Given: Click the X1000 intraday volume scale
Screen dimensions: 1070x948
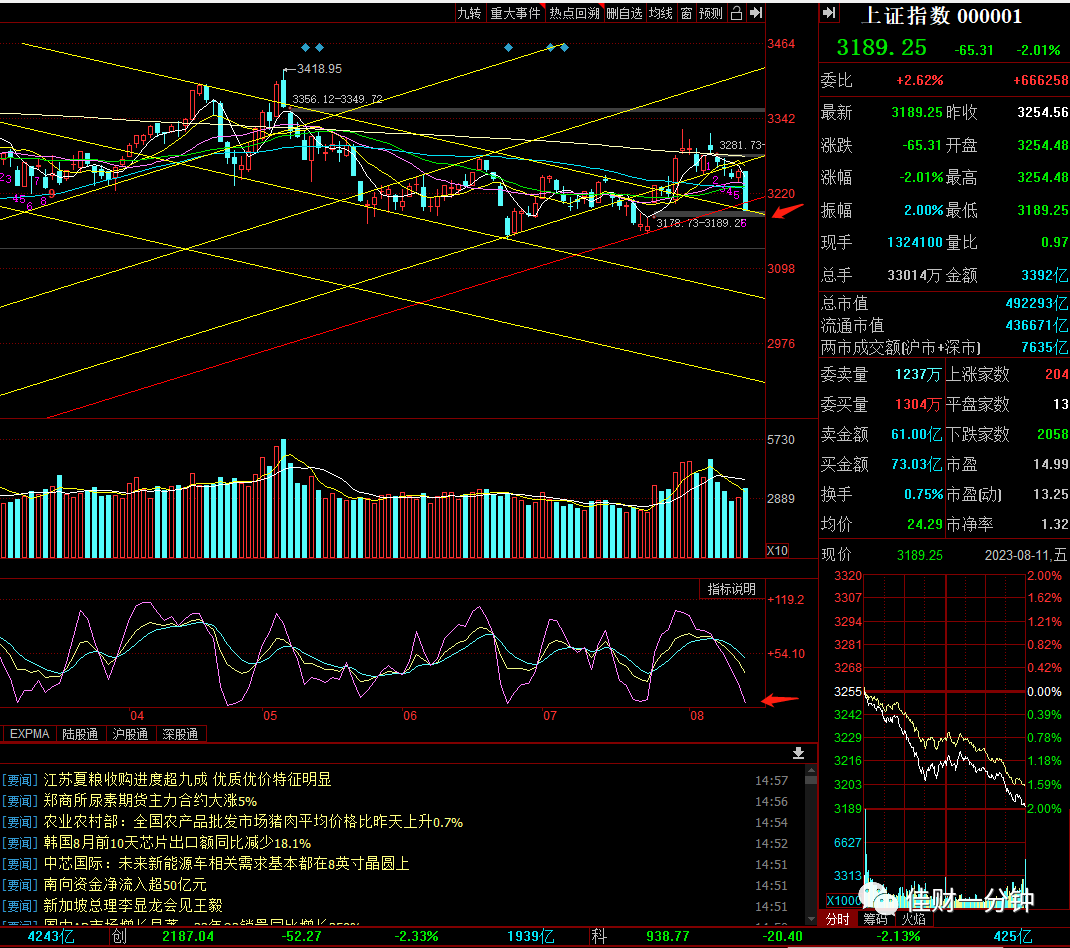Looking at the screenshot, I should pyautogui.click(x=844, y=900).
